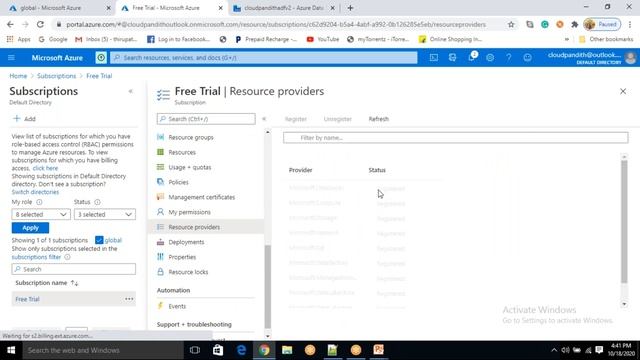Click Refresh in the providers toolbar
Image resolution: width=640 pixels, height=360 pixels.
[x=378, y=119]
